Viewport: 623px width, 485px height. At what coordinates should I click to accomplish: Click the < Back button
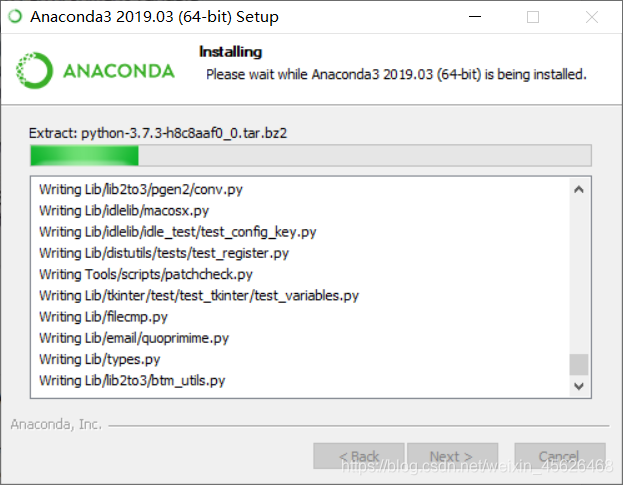point(359,456)
